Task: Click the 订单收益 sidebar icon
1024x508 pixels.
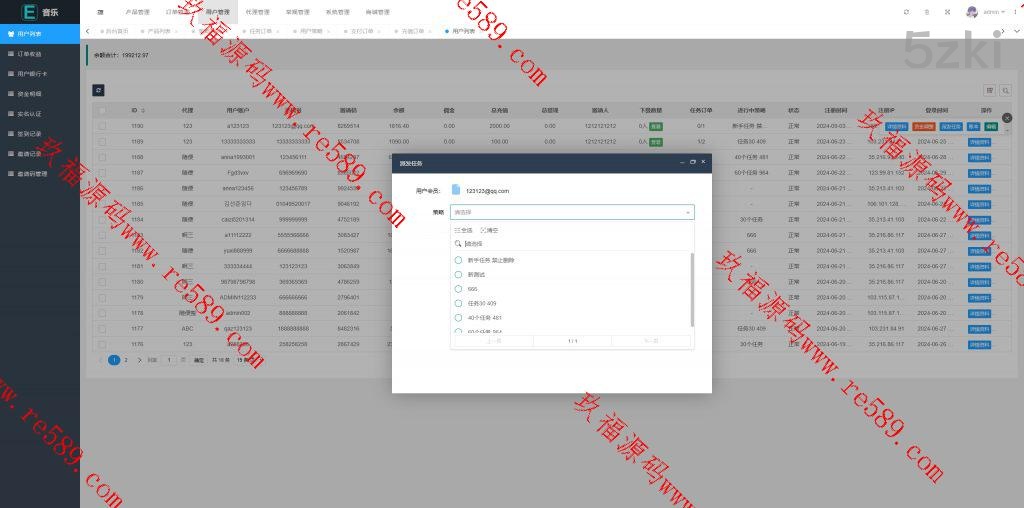Action: [x=11, y=54]
